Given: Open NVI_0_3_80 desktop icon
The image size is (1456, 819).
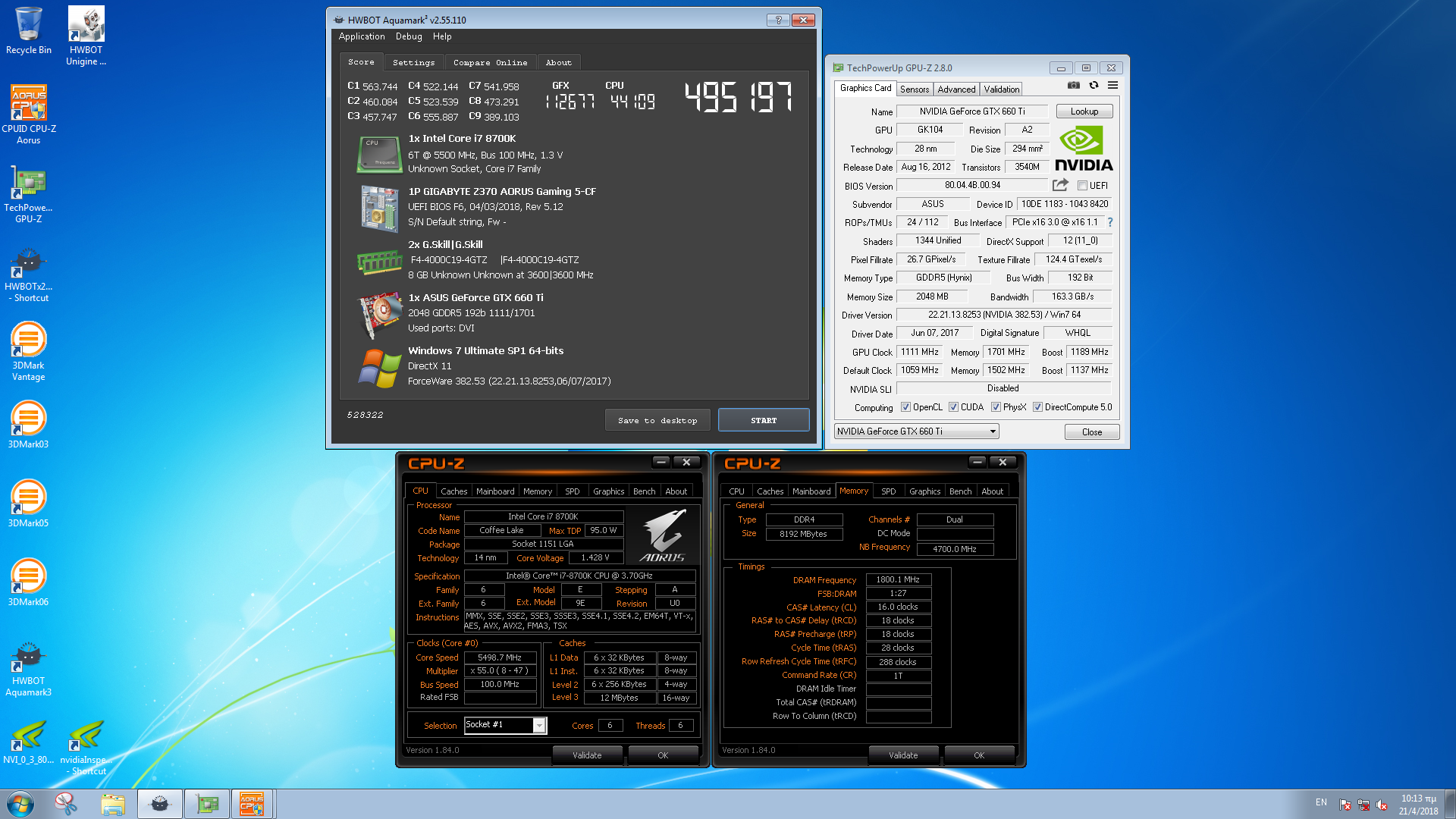Looking at the screenshot, I should (29, 742).
